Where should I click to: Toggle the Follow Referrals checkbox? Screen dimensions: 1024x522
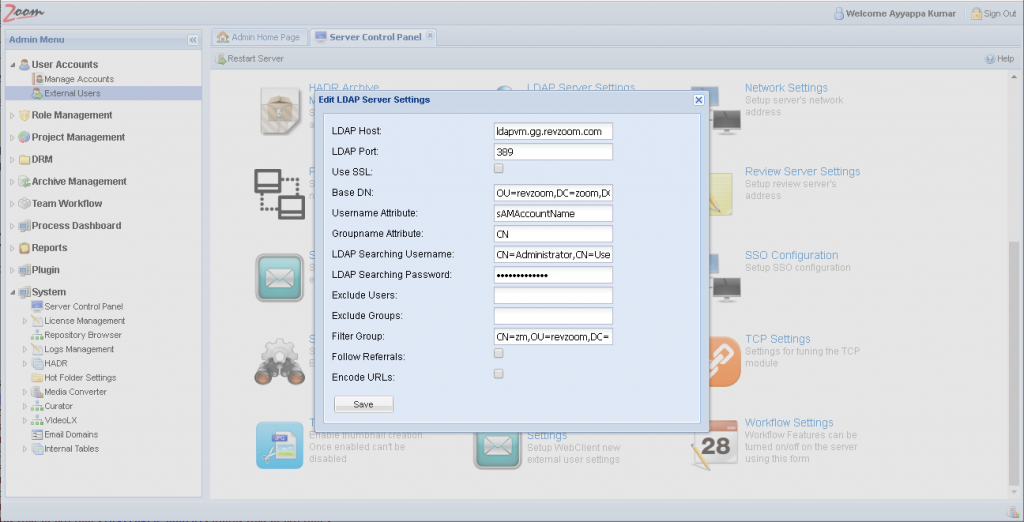499,353
